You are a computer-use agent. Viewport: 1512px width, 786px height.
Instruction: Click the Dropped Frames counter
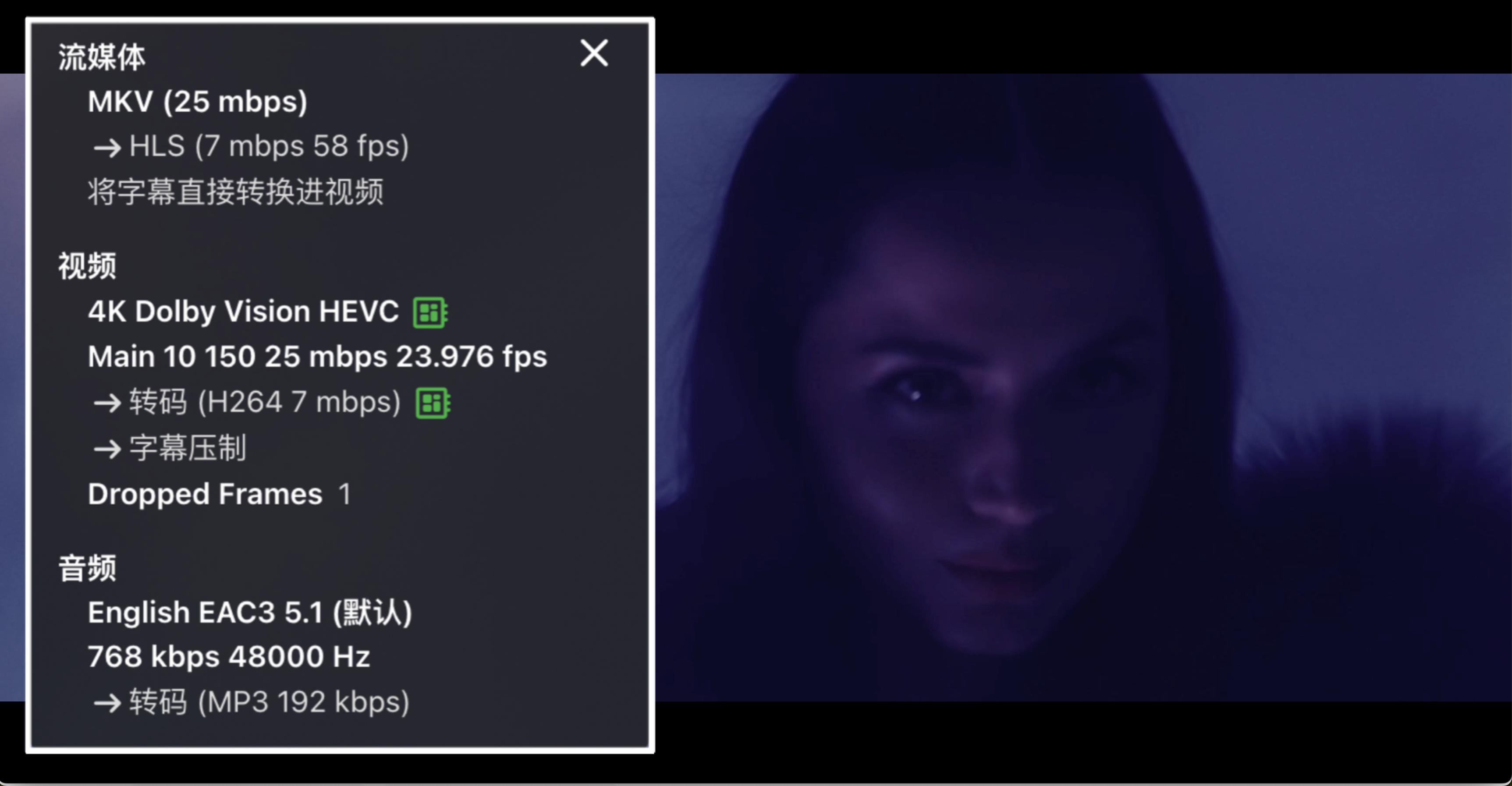pyautogui.click(x=220, y=494)
